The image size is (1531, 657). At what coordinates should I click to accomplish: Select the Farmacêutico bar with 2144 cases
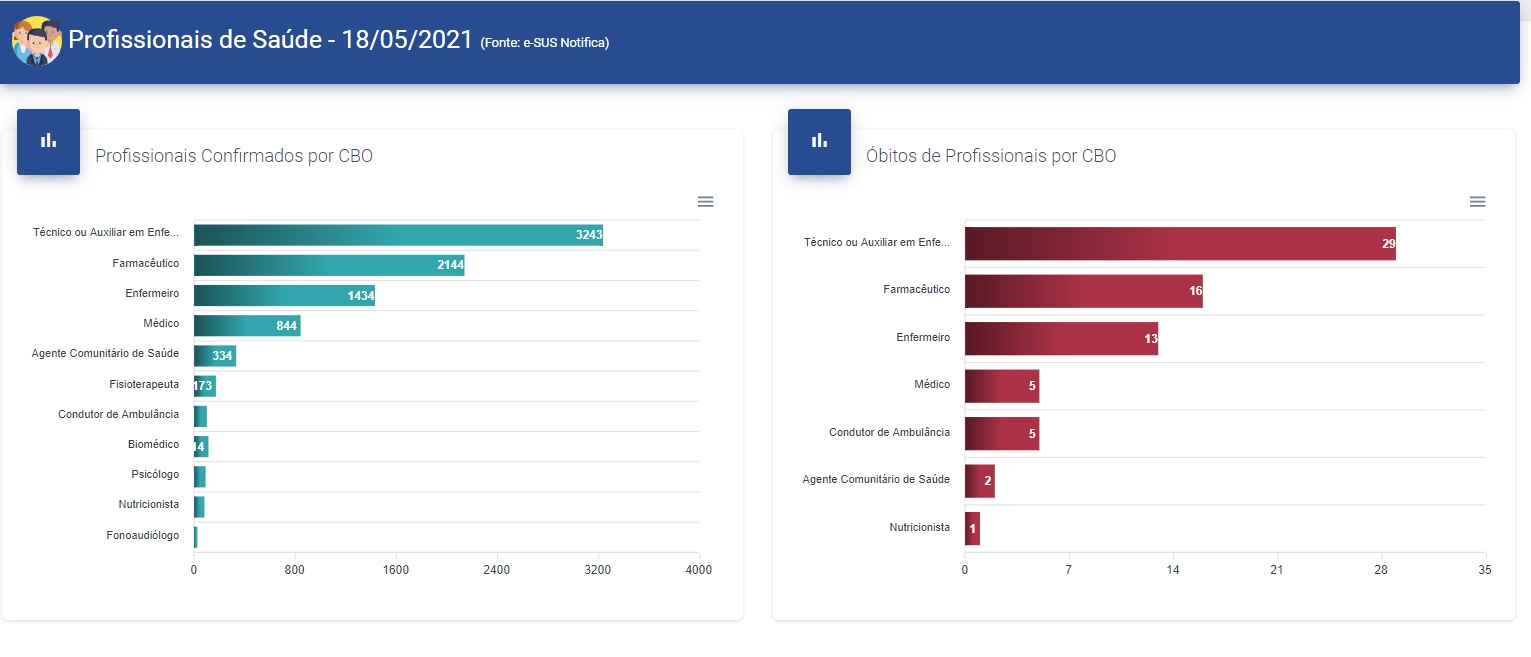[x=328, y=265]
